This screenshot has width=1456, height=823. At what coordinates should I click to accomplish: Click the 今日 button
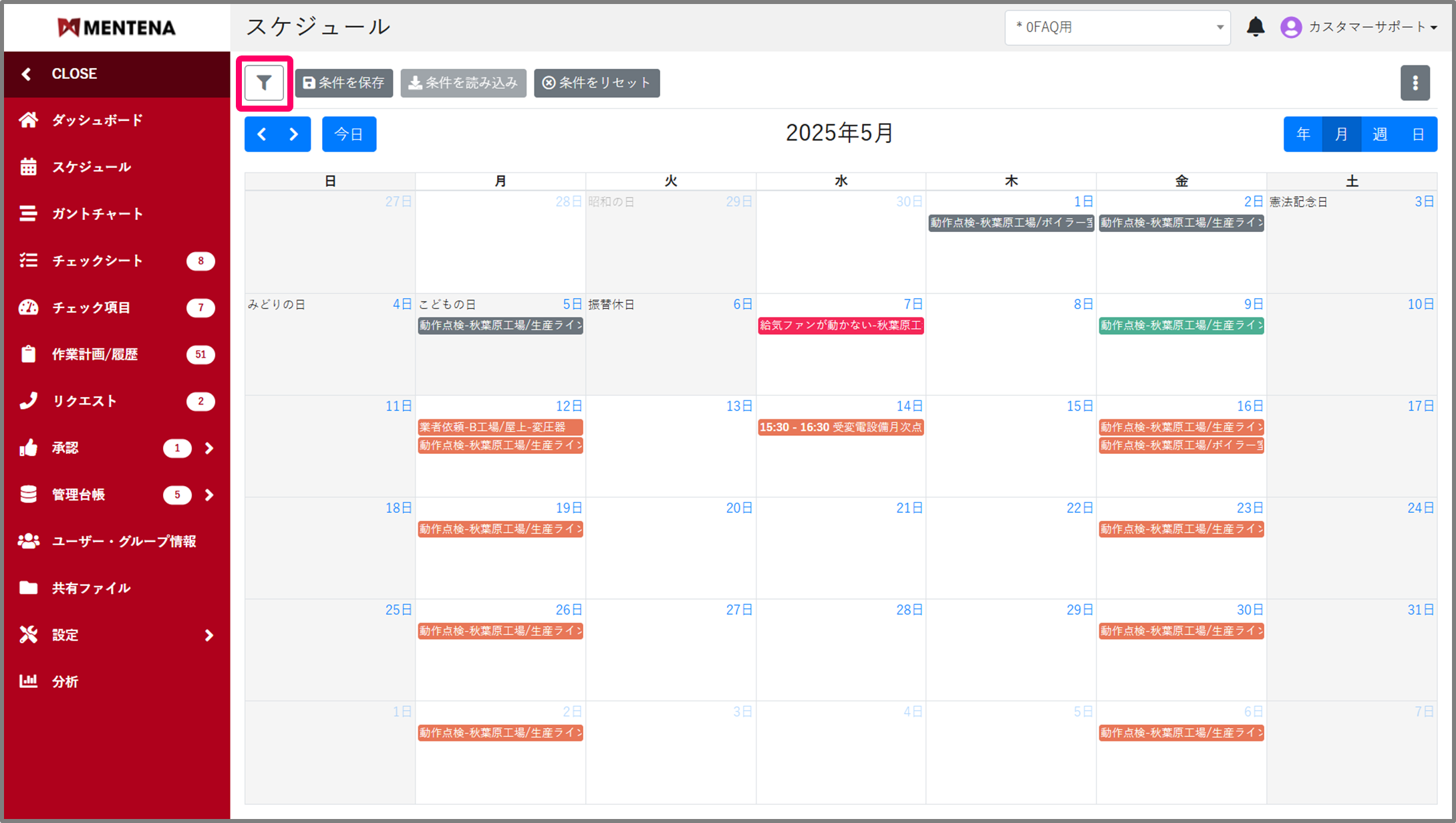click(349, 134)
